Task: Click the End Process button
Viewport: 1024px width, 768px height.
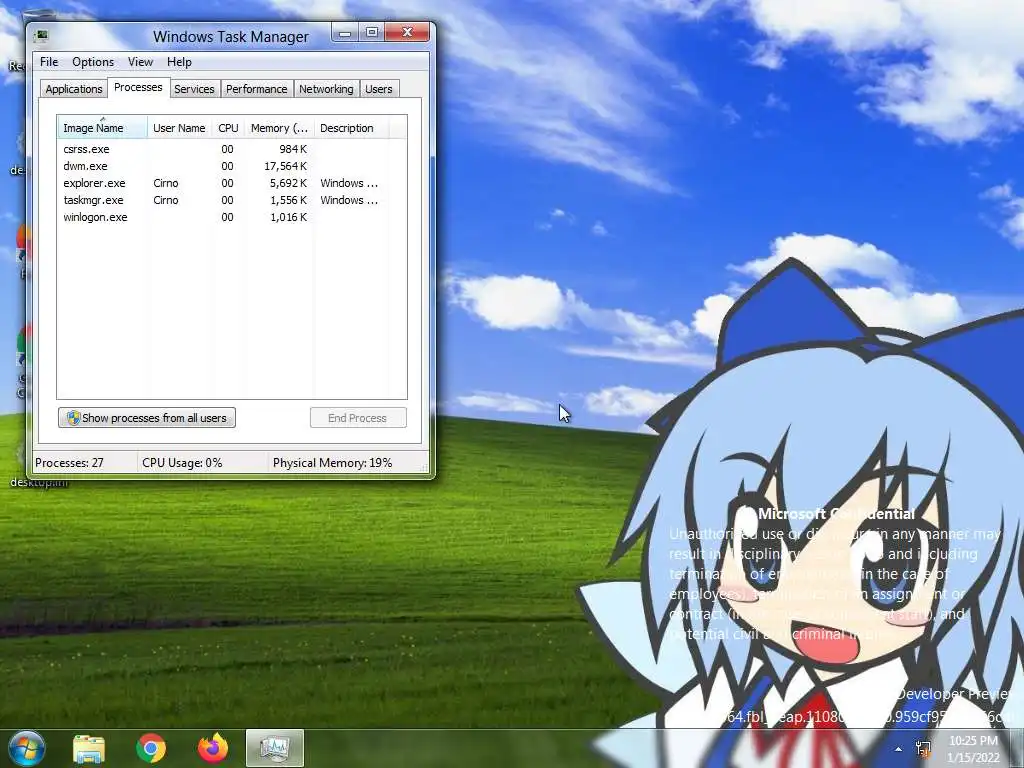Action: 358,418
